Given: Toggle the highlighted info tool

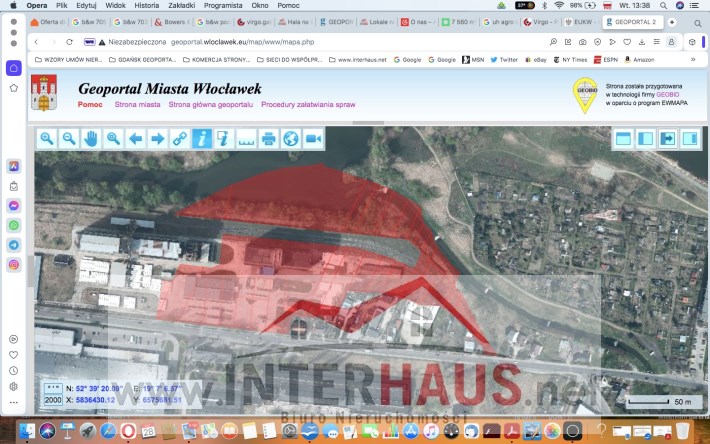Looking at the screenshot, I should coord(201,139).
